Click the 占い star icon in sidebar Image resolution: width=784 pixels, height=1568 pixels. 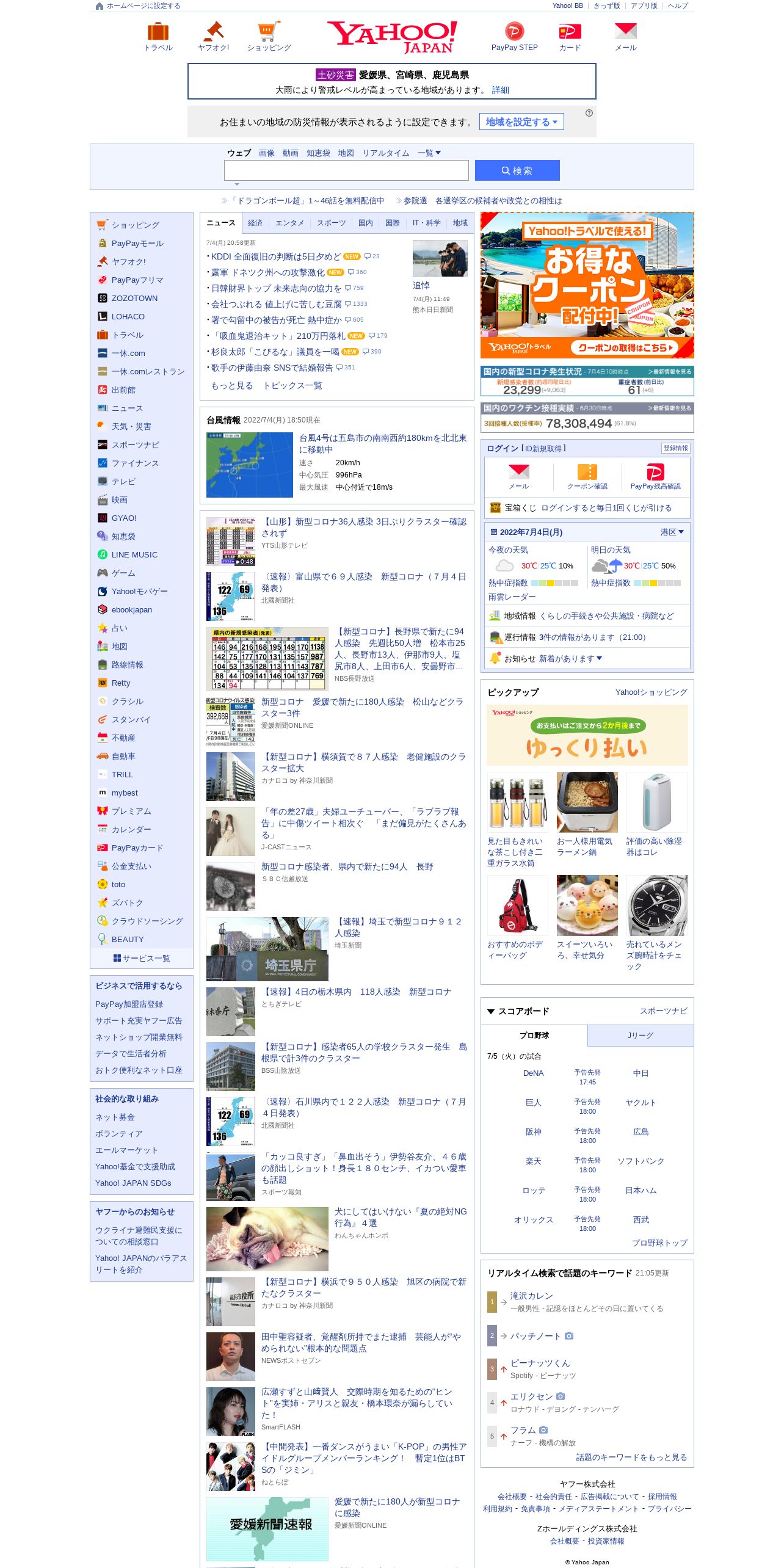tap(102, 628)
